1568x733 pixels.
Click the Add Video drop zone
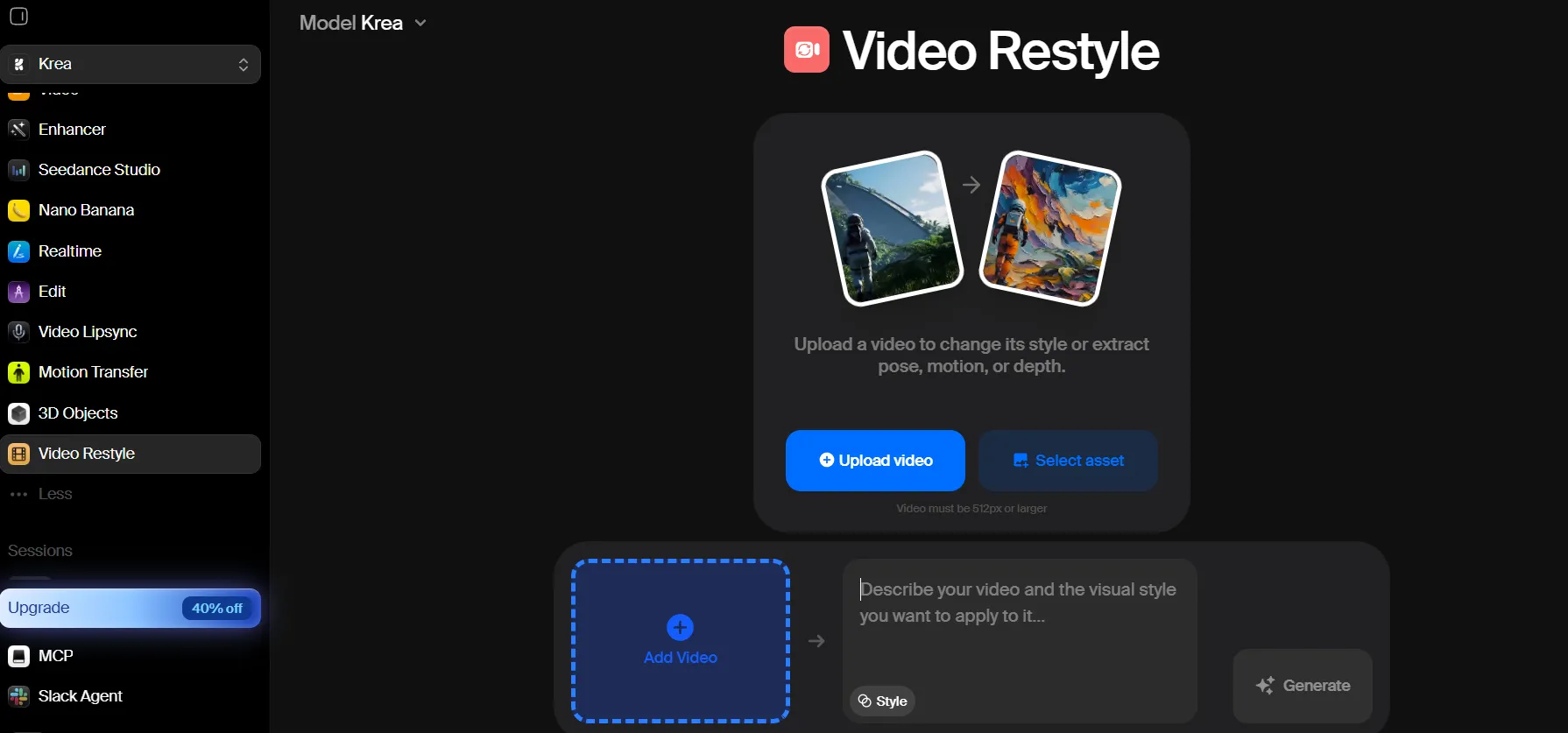(681, 641)
